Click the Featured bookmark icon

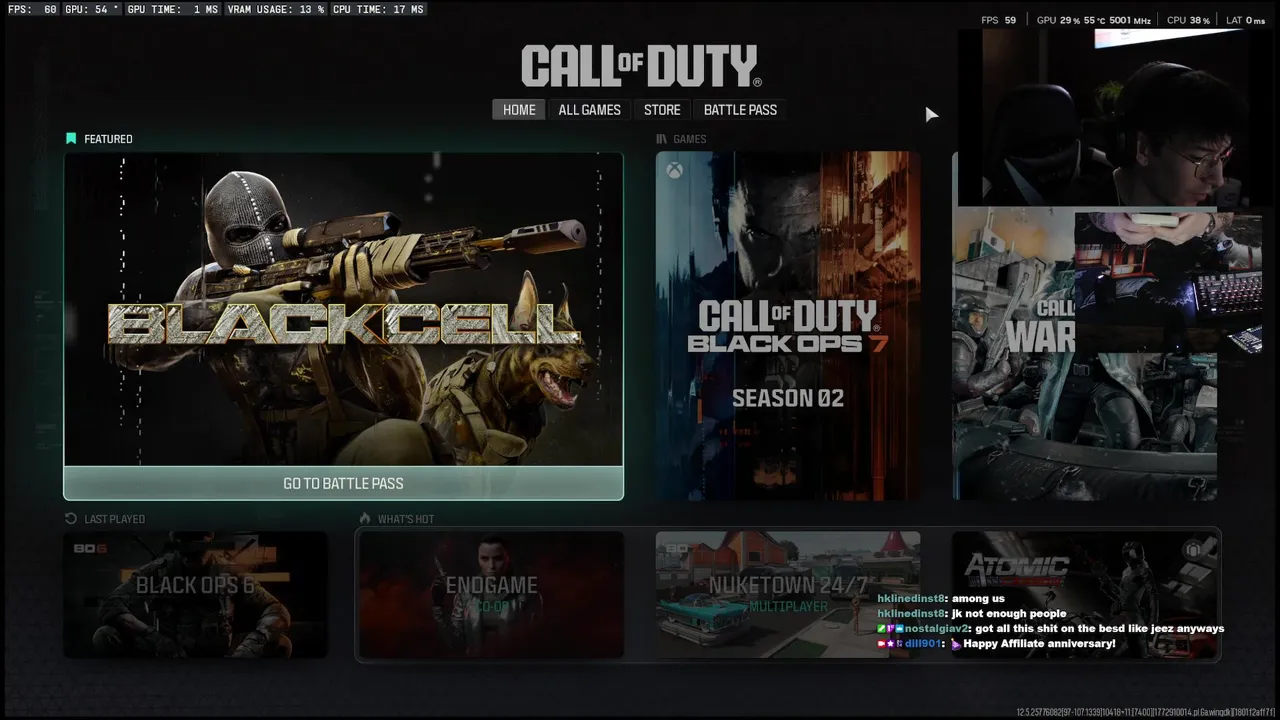71,139
